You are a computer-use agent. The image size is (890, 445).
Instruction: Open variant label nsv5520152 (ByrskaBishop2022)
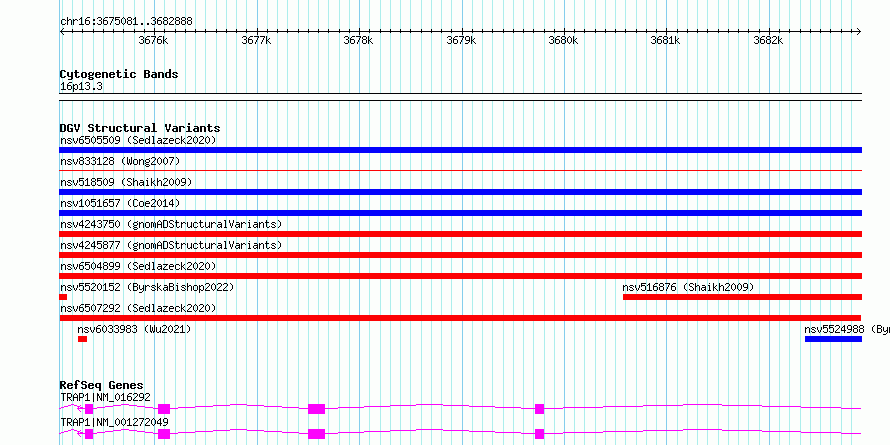pos(147,287)
